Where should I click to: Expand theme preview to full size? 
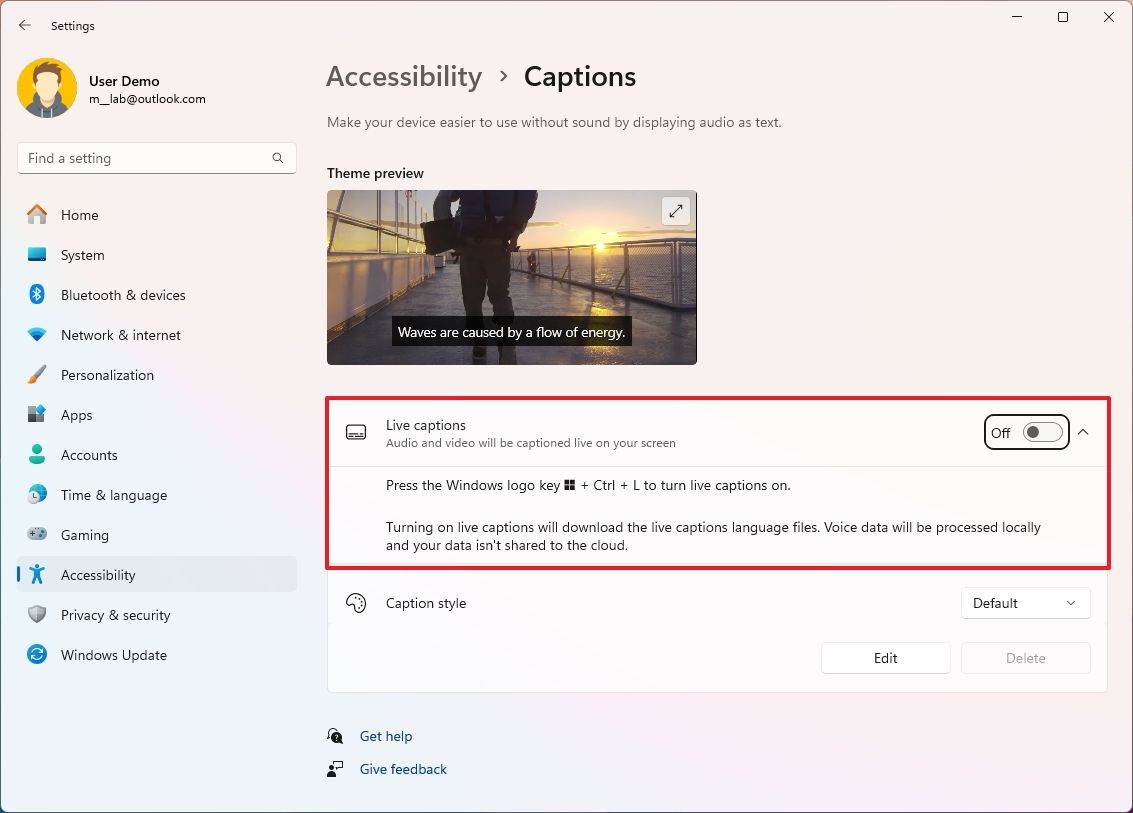click(x=676, y=211)
